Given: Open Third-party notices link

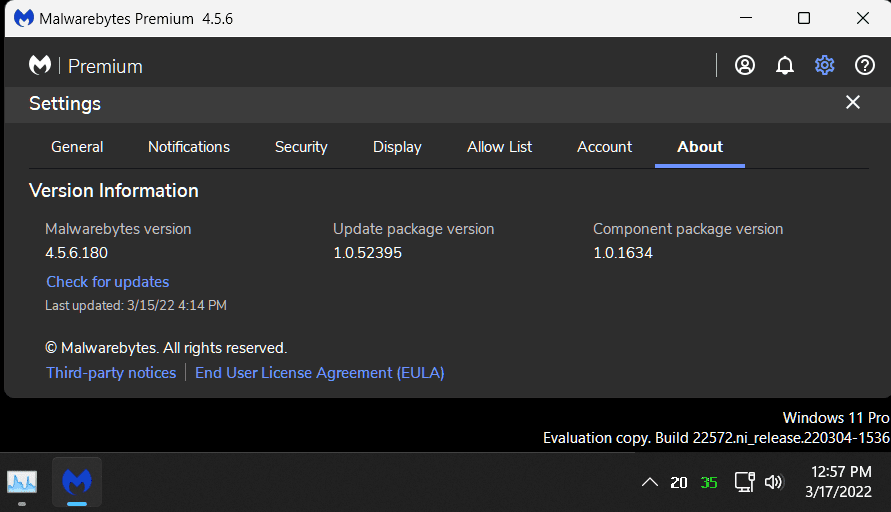Looking at the screenshot, I should pos(111,373).
